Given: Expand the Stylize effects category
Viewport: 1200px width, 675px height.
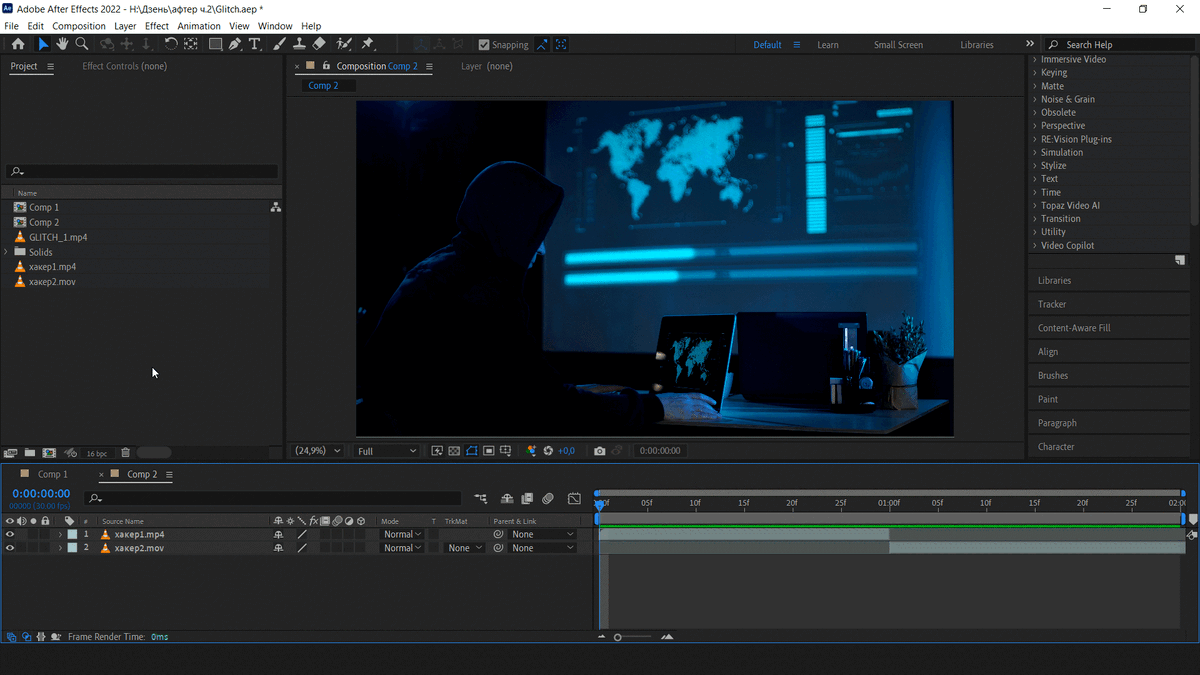Looking at the screenshot, I should (1035, 166).
